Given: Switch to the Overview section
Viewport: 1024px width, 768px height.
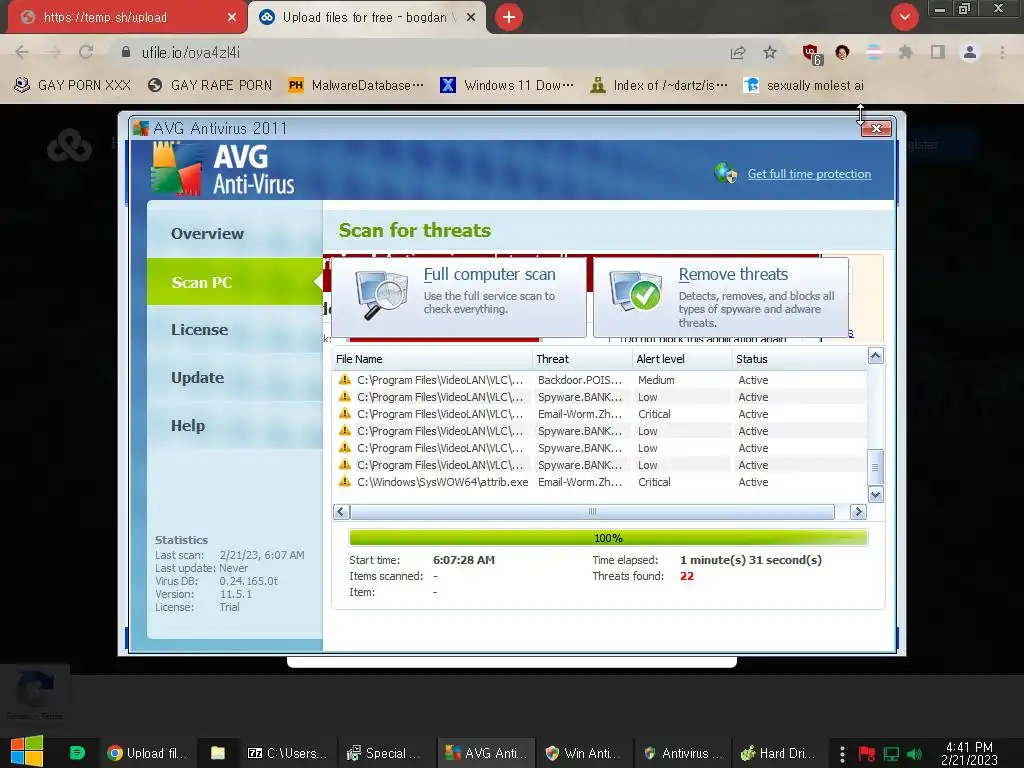Looking at the screenshot, I should click(207, 234).
